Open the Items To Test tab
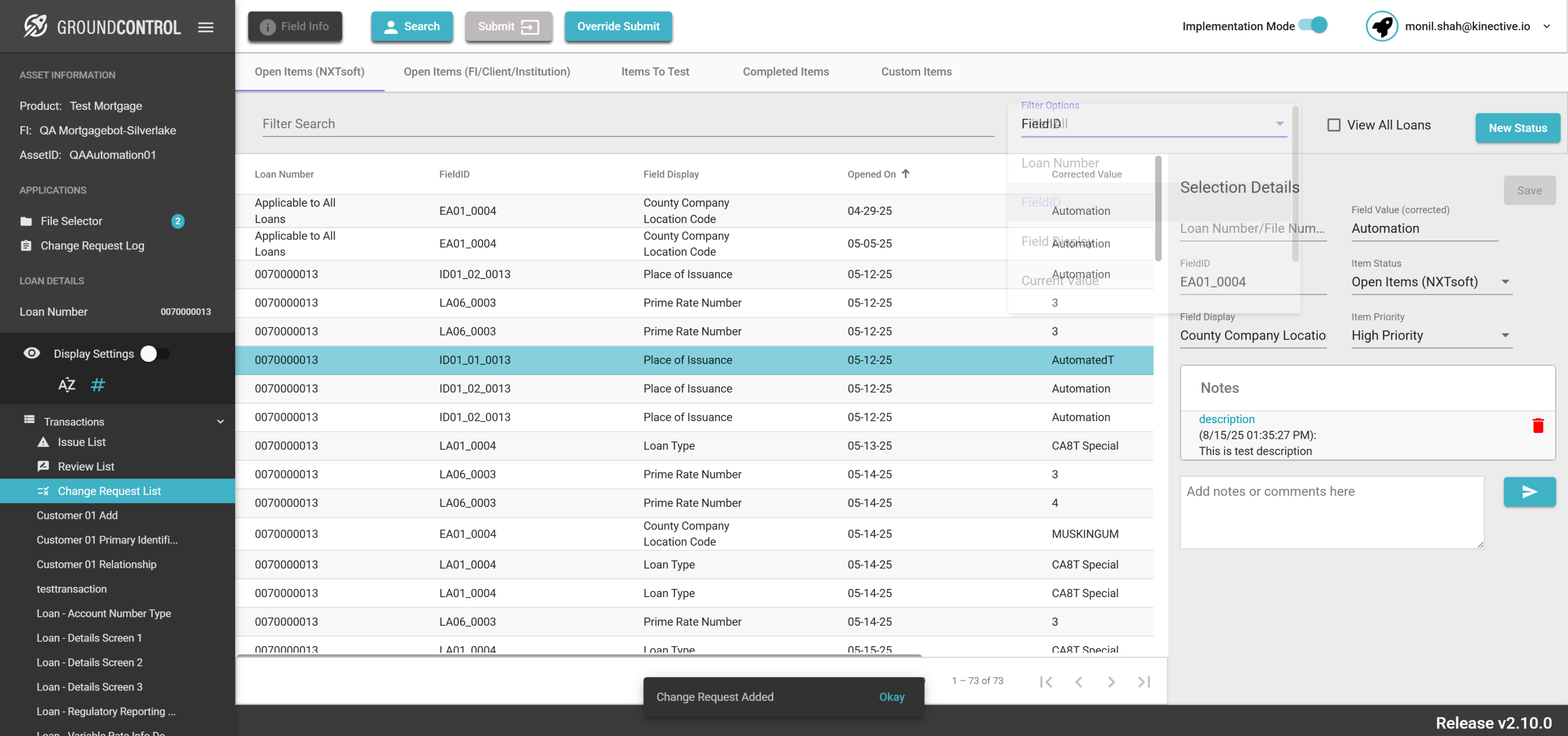The width and height of the screenshot is (1568, 736). point(655,72)
